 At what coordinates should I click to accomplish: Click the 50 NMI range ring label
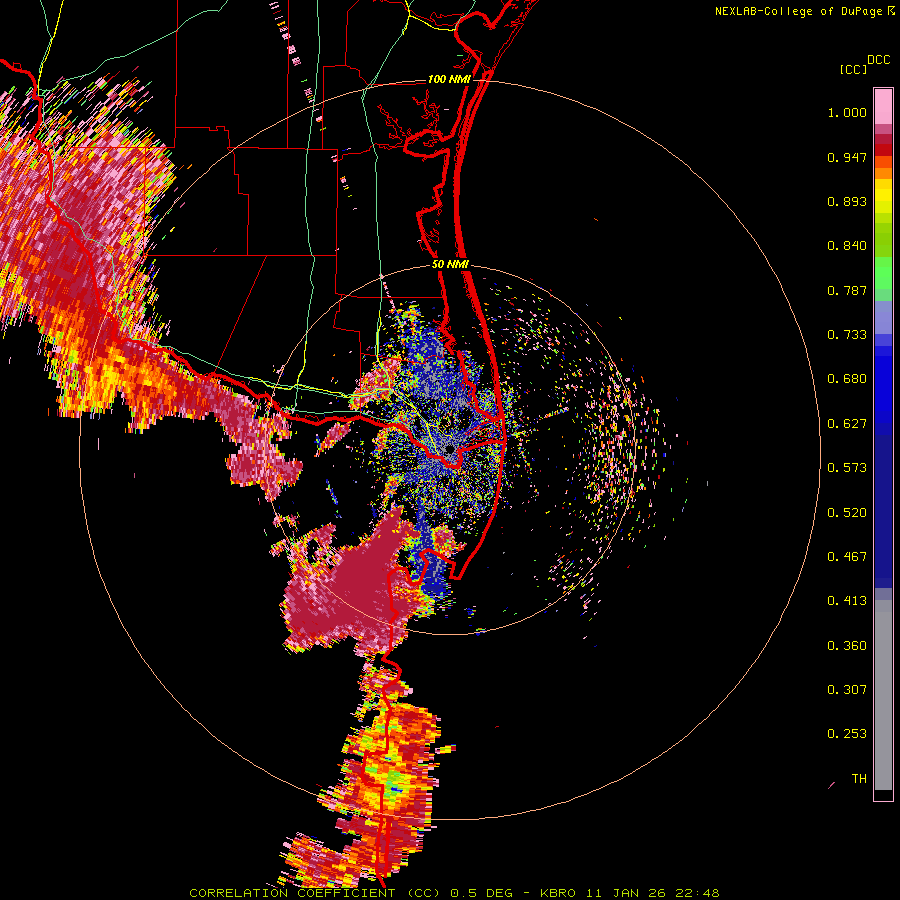(x=450, y=265)
